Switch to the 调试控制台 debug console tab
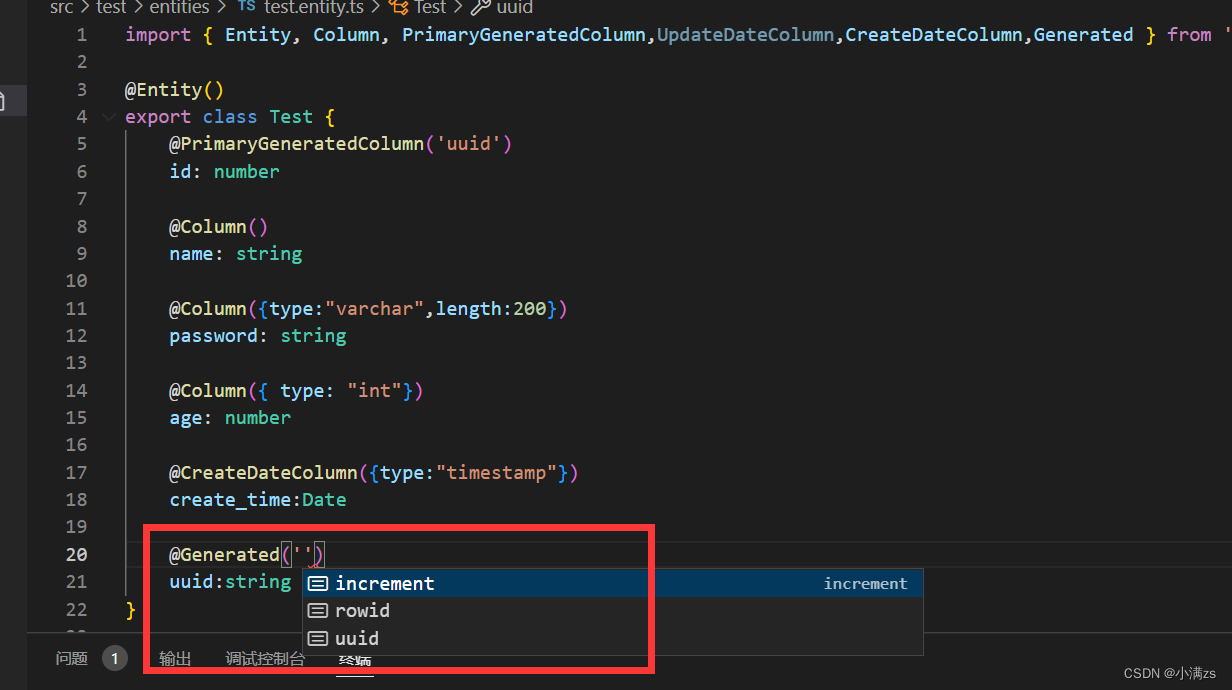Image resolution: width=1232 pixels, height=690 pixels. (x=265, y=658)
